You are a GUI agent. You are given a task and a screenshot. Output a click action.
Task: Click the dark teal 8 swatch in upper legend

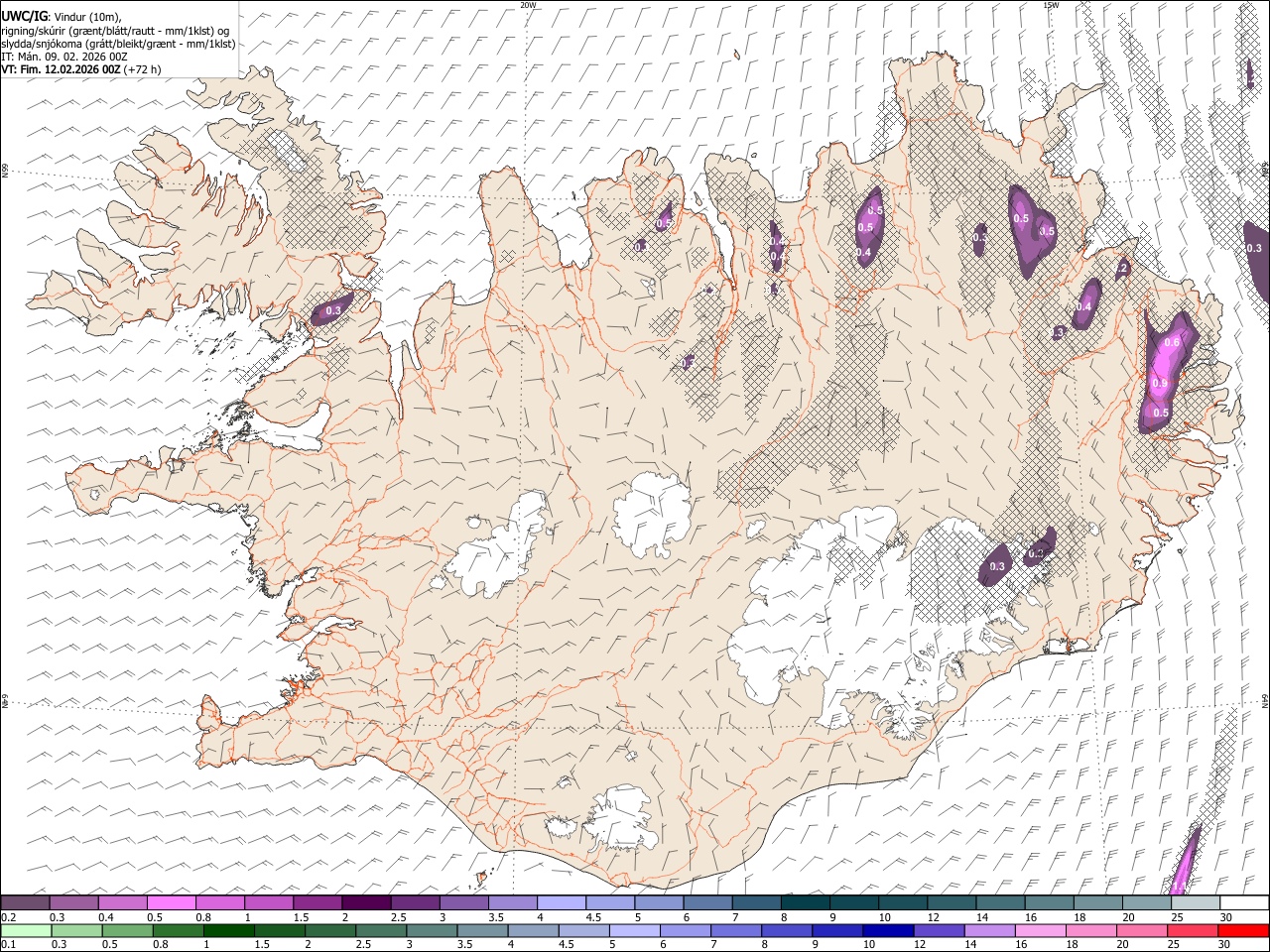(x=806, y=902)
